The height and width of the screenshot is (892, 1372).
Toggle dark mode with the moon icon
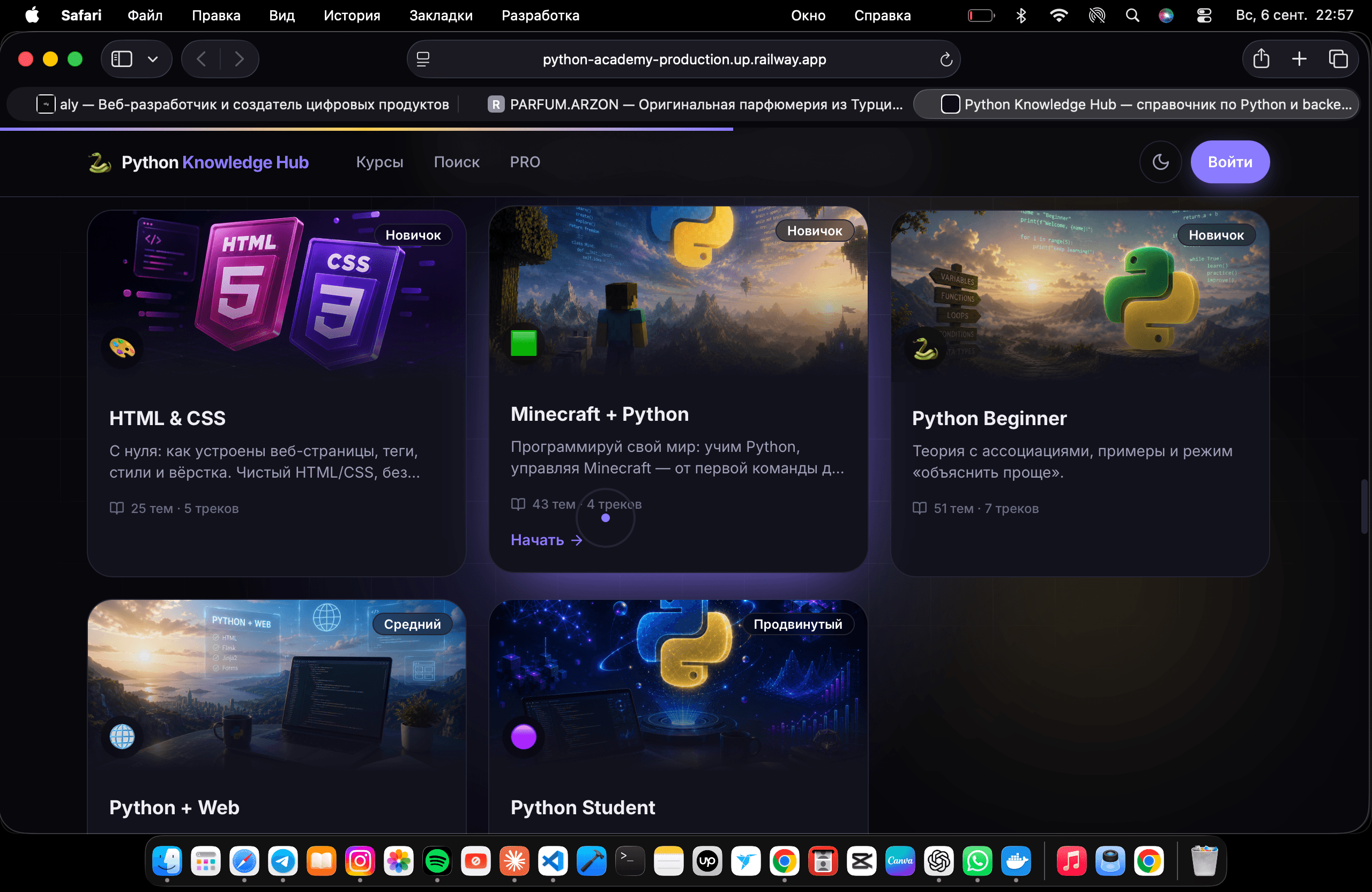click(x=1160, y=162)
